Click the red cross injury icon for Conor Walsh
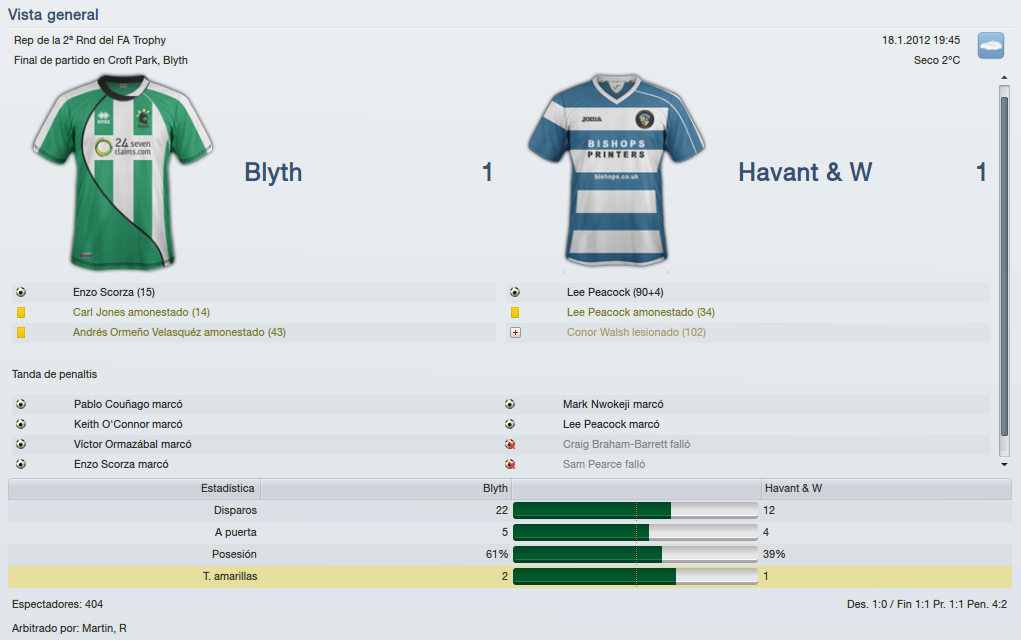The width and height of the screenshot is (1021, 640). tap(515, 333)
